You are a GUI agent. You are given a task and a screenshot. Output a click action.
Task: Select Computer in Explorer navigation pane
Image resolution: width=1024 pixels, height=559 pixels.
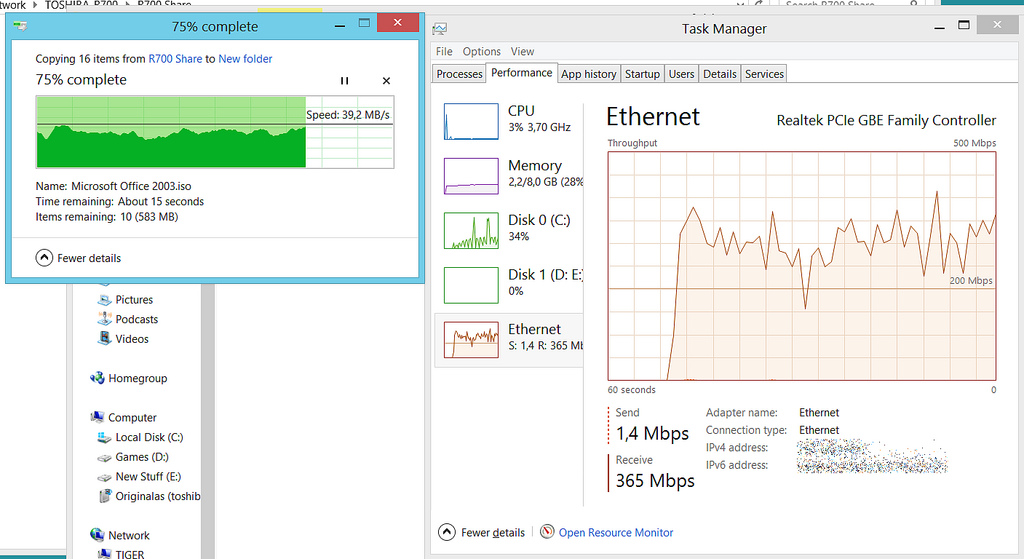(132, 417)
